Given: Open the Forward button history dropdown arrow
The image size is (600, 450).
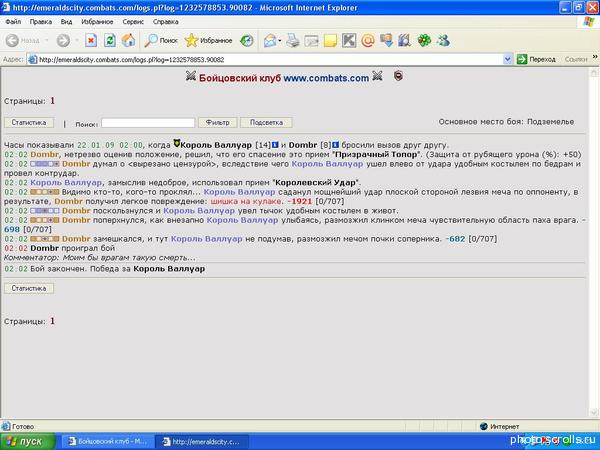Looking at the screenshot, I should click(77, 40).
